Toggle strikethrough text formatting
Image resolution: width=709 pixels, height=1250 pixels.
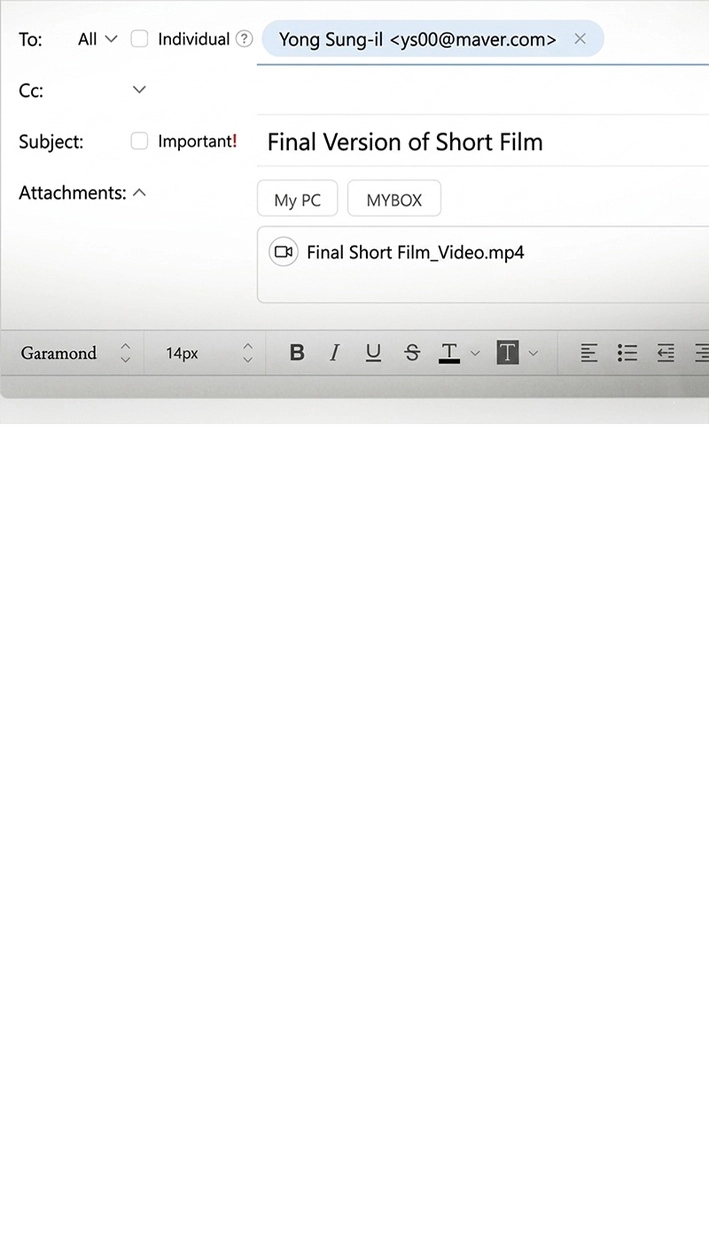click(412, 353)
